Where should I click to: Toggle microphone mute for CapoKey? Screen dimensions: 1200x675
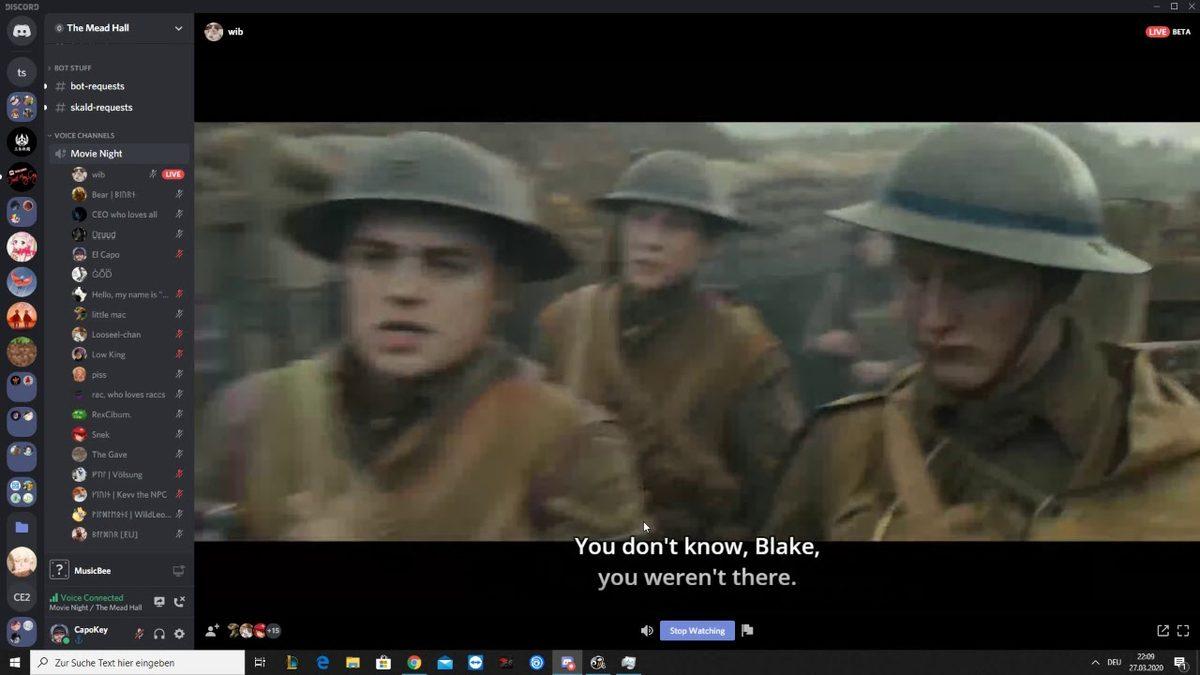click(139, 634)
